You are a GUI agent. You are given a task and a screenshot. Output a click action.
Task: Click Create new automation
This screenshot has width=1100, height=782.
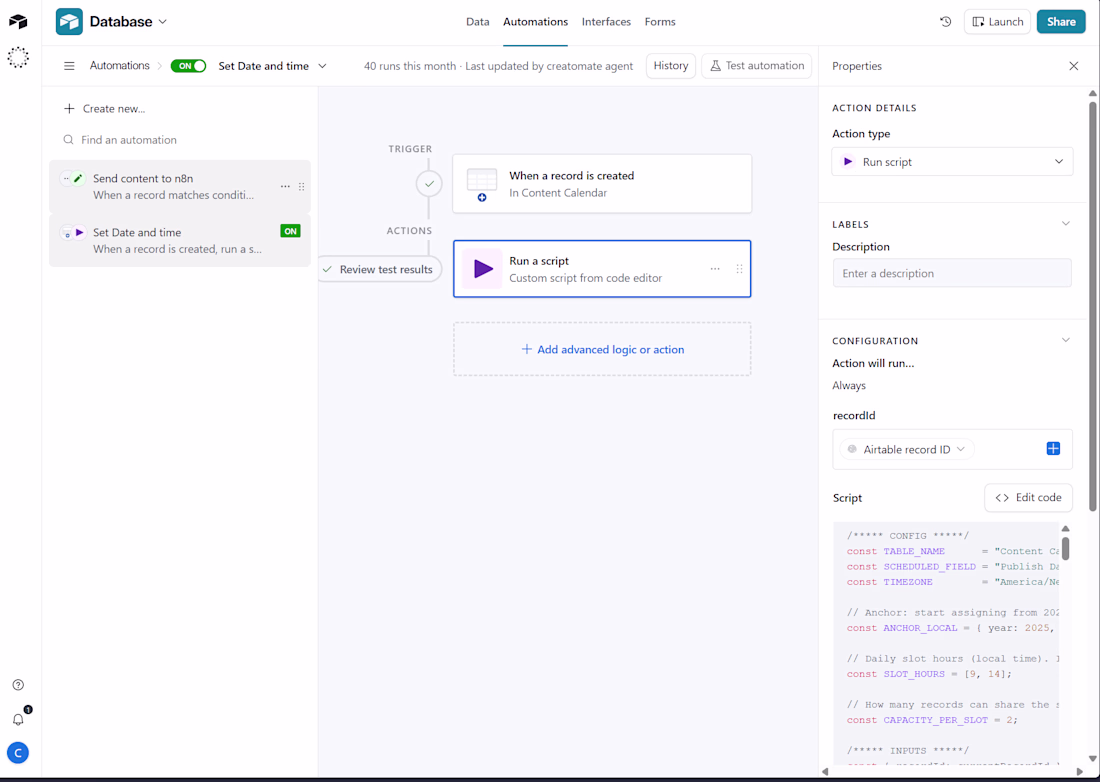105,109
